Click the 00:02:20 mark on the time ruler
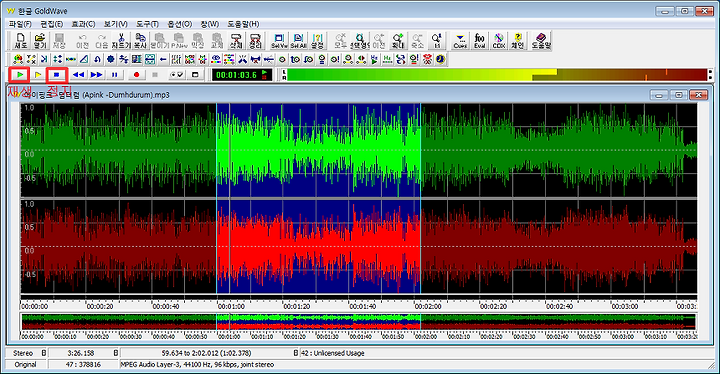Image resolution: width=720 pixels, height=374 pixels. tap(494, 306)
